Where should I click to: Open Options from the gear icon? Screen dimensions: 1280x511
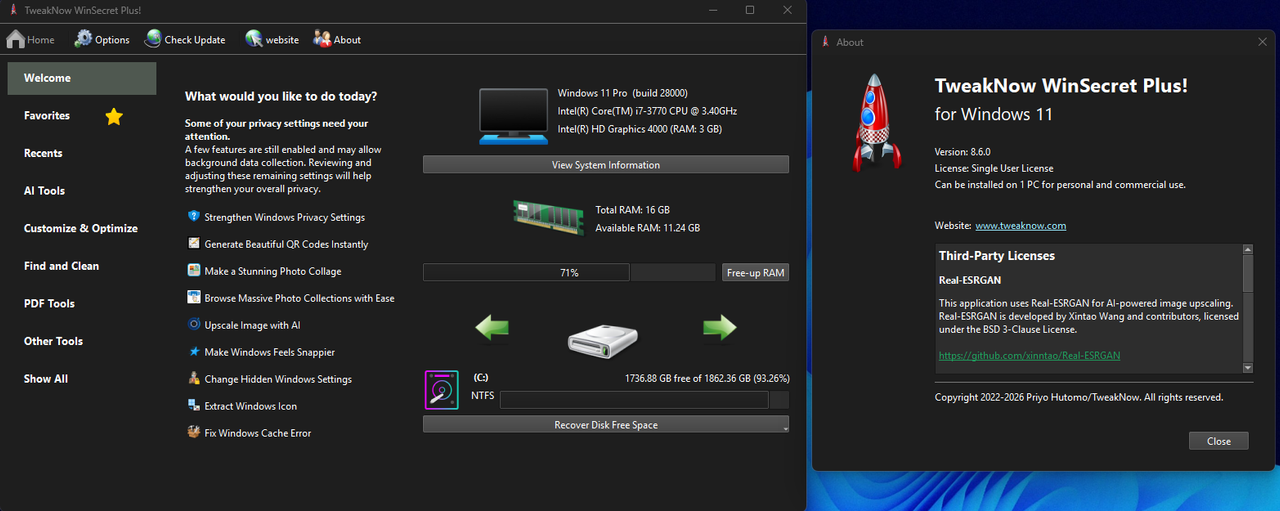[x=83, y=40]
